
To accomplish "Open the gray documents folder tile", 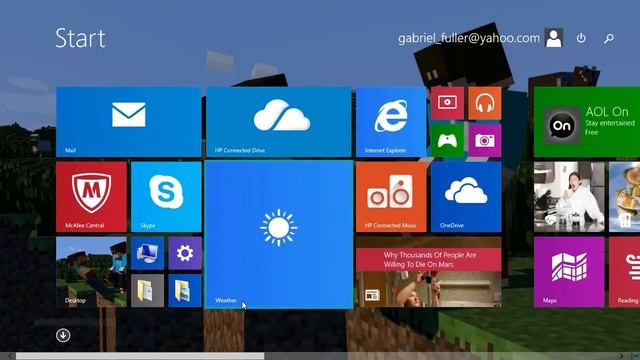I will (x=147, y=291).
